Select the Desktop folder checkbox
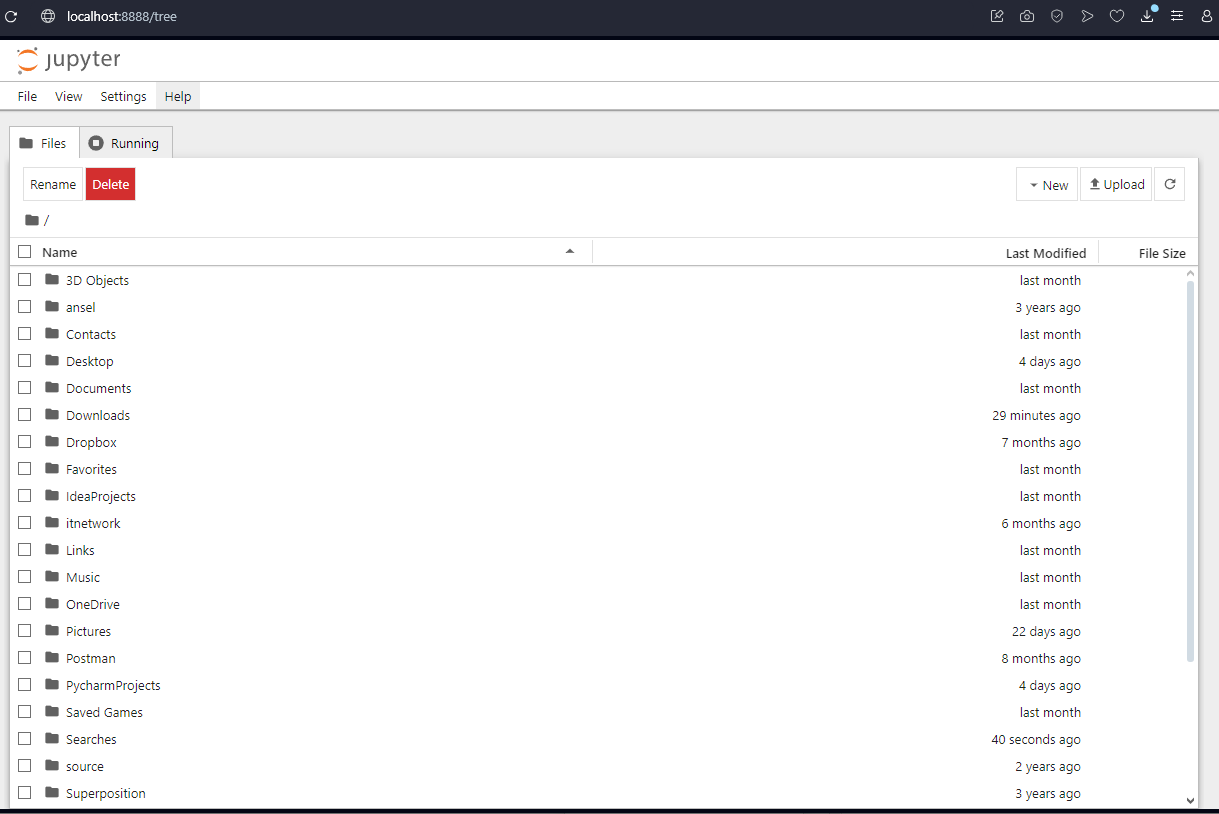The height and width of the screenshot is (814, 1219). pos(24,361)
